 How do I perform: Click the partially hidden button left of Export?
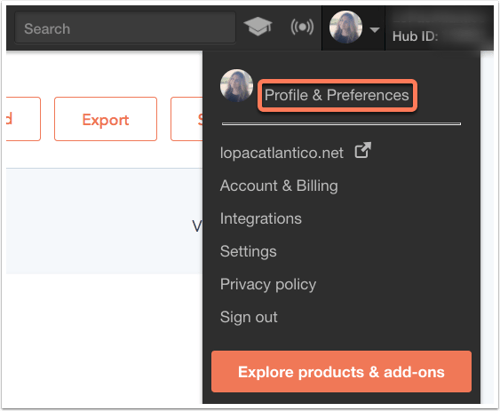point(23,119)
